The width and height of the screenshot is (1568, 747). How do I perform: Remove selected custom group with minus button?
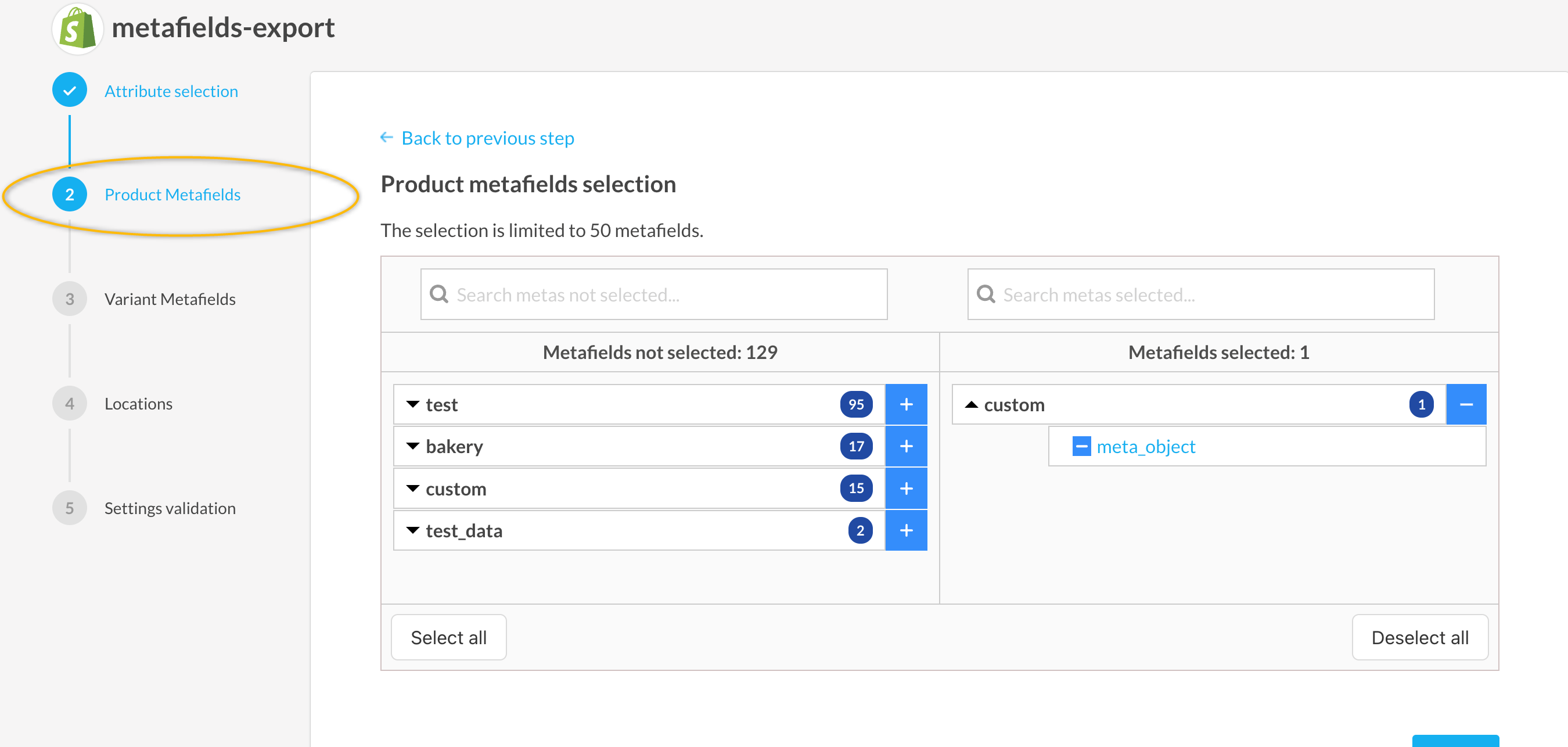pos(1465,404)
